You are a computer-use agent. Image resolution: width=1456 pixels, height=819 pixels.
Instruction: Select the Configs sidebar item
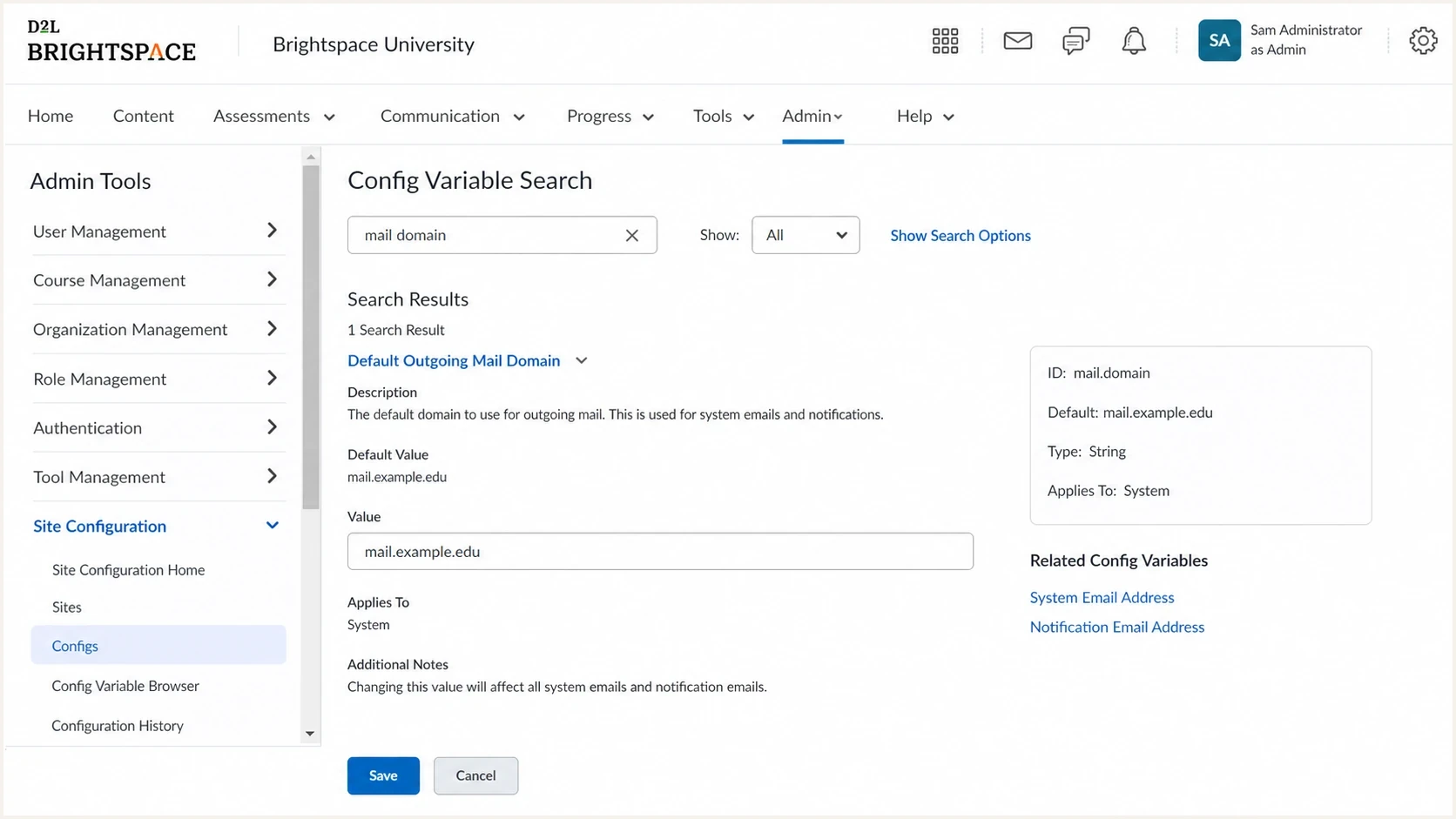[158, 645]
